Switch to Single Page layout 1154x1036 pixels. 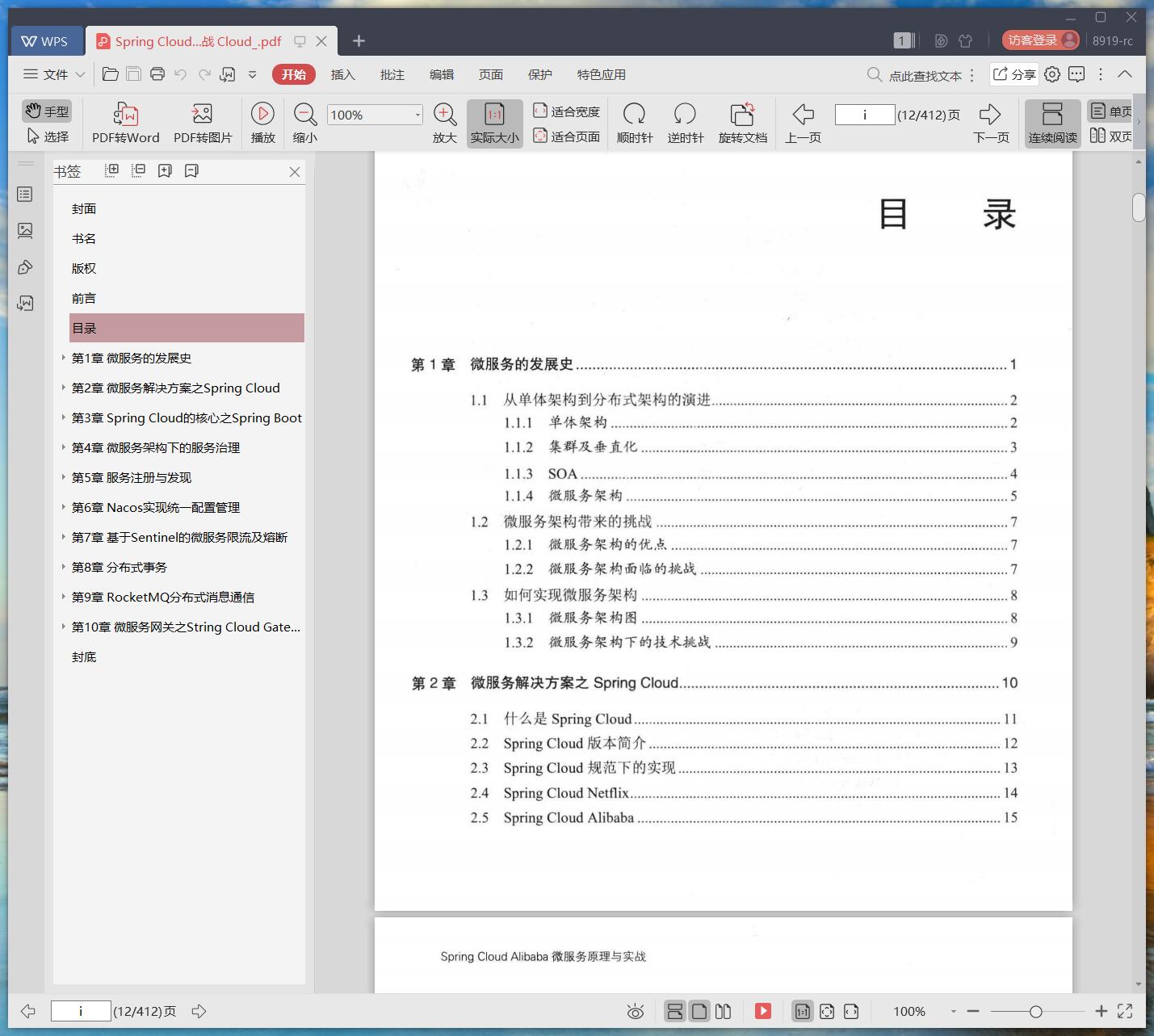pos(1110,111)
